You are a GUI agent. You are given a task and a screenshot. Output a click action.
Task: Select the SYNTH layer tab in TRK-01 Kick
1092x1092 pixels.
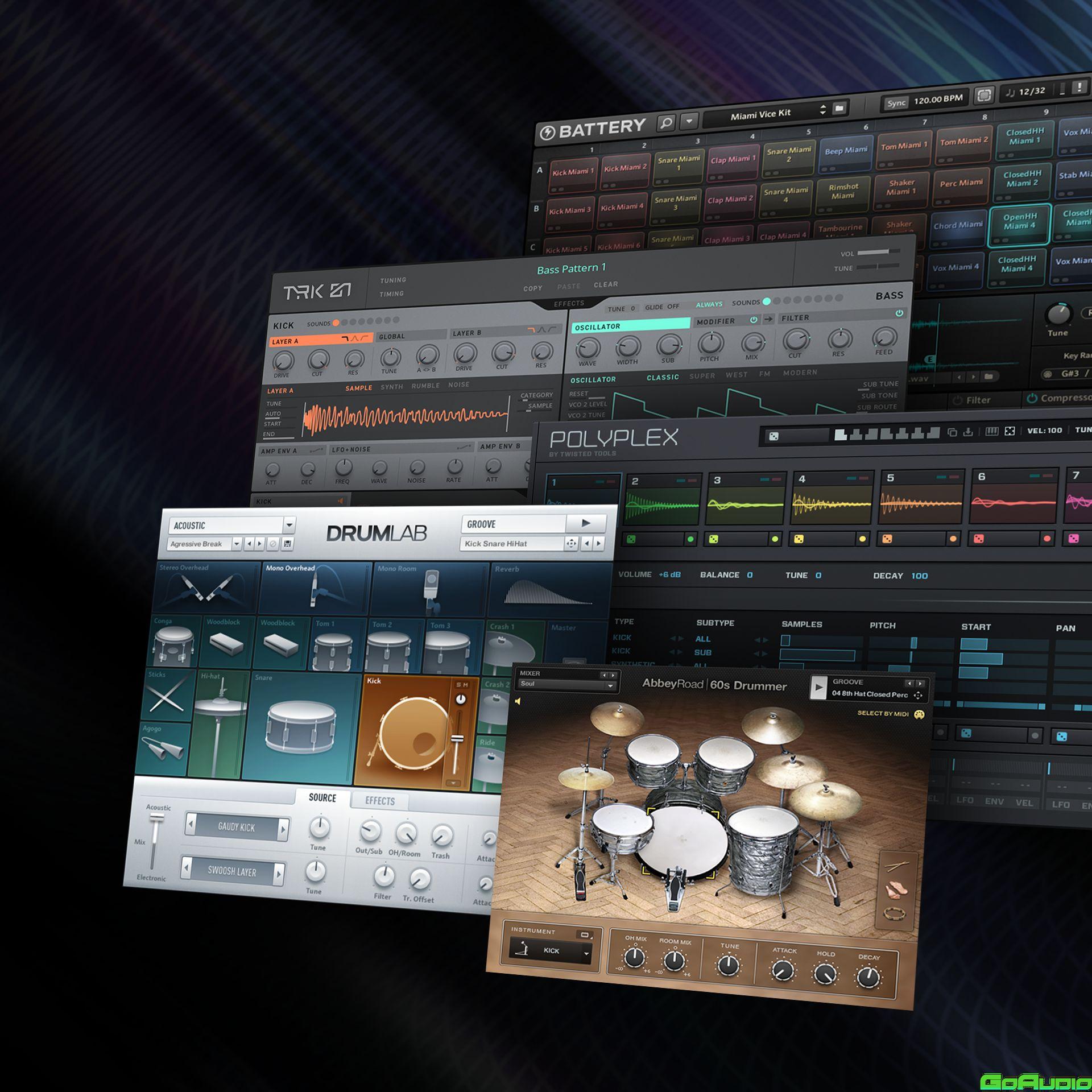coord(391,387)
